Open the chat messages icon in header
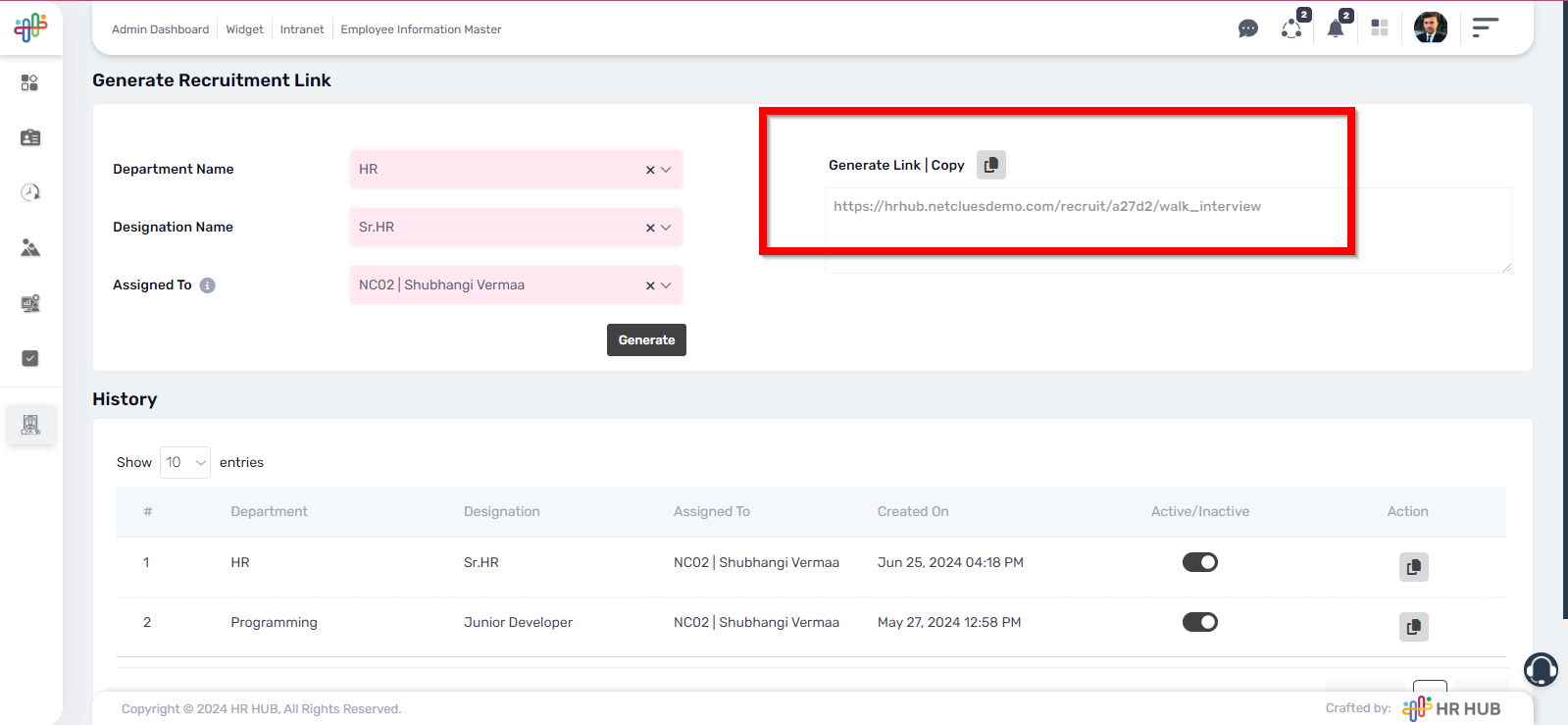1568x725 pixels. click(x=1248, y=28)
